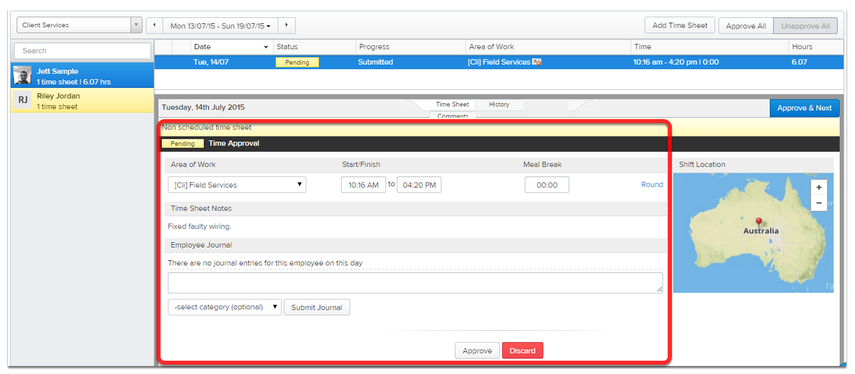
Task: Switch to the History tab
Action: [499, 104]
